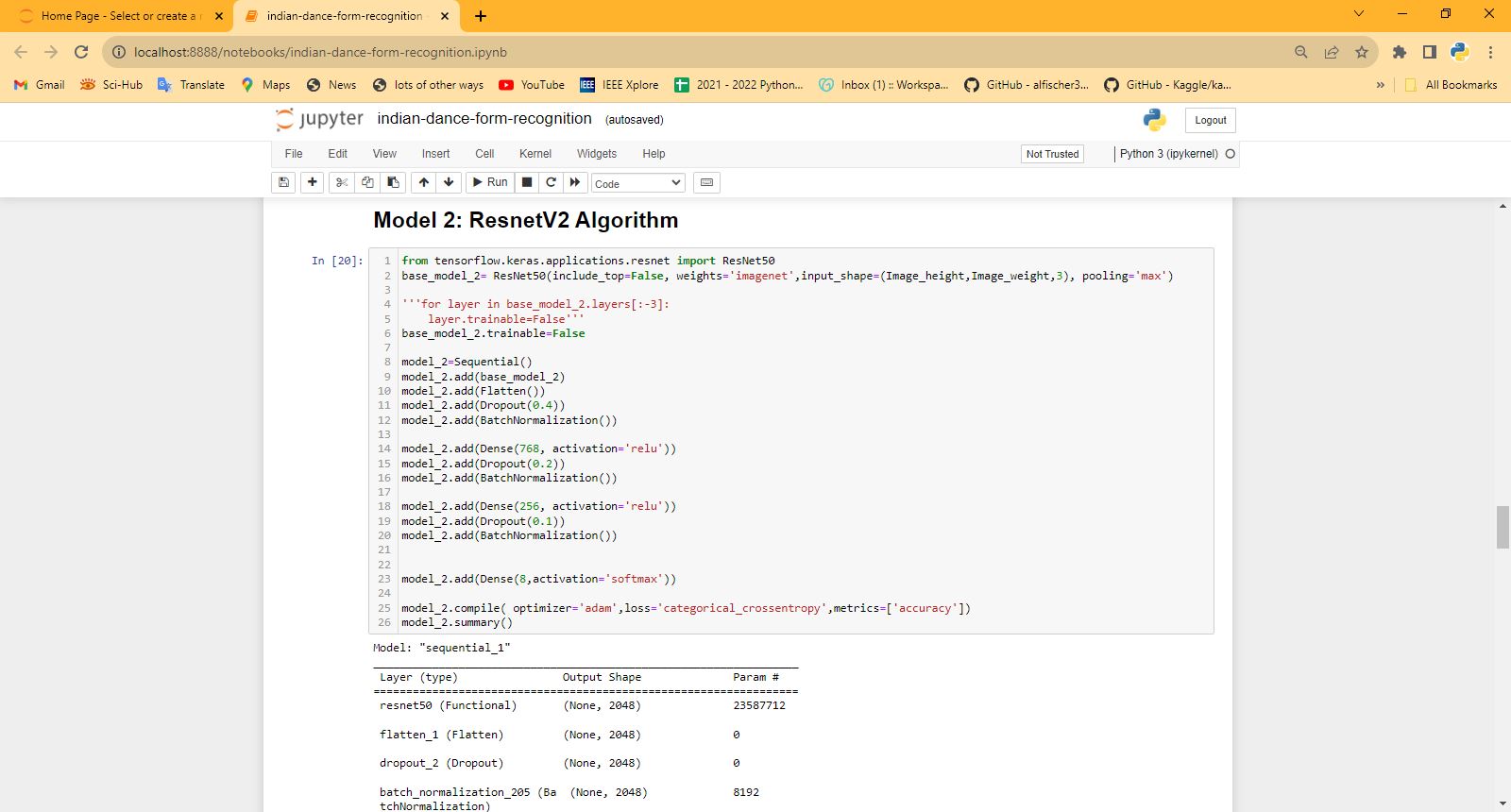
Task: Click the Run button
Action: [x=490, y=182]
